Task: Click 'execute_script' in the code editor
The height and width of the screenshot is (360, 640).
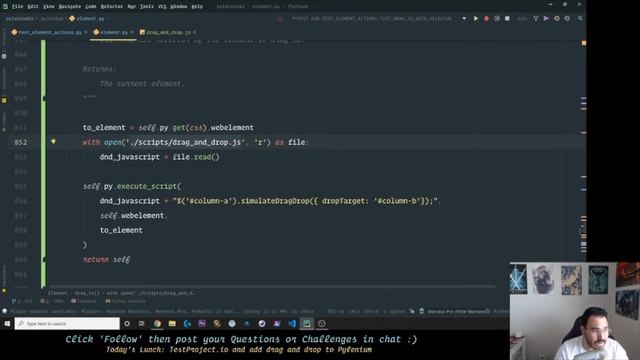Action: point(147,187)
